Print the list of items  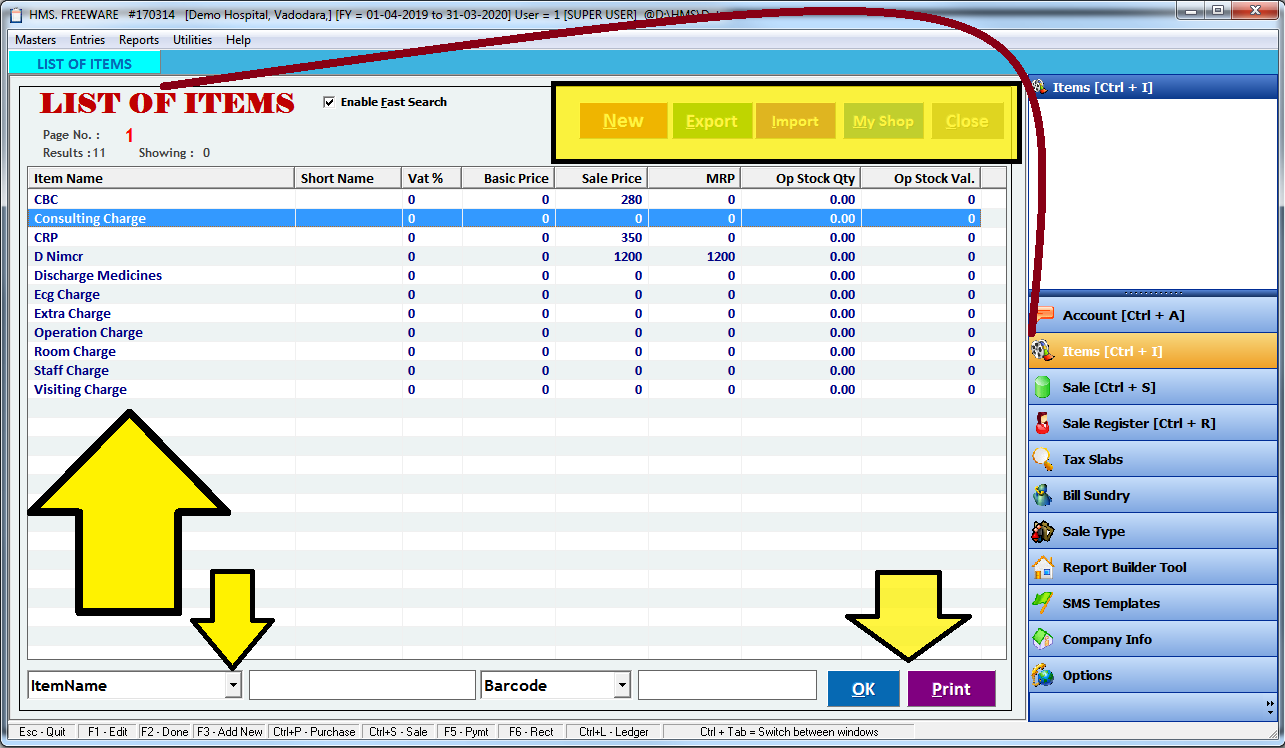coord(950,689)
